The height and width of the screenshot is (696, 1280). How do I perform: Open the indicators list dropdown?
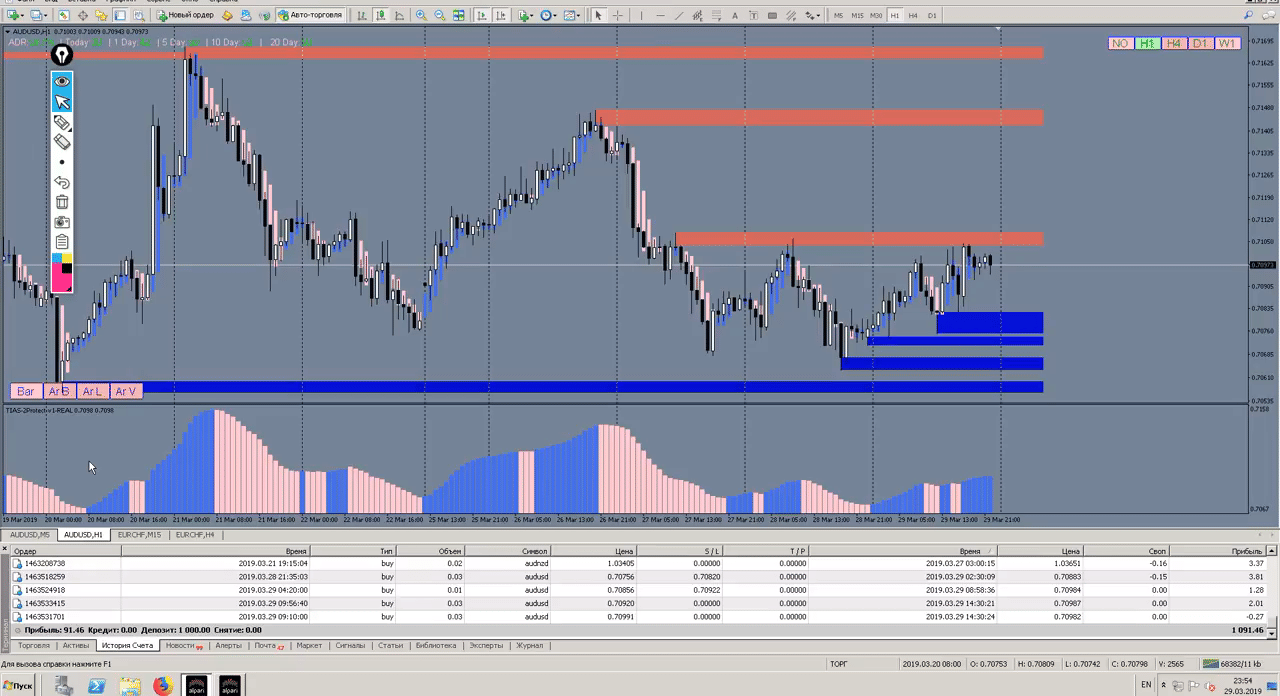[x=524, y=15]
